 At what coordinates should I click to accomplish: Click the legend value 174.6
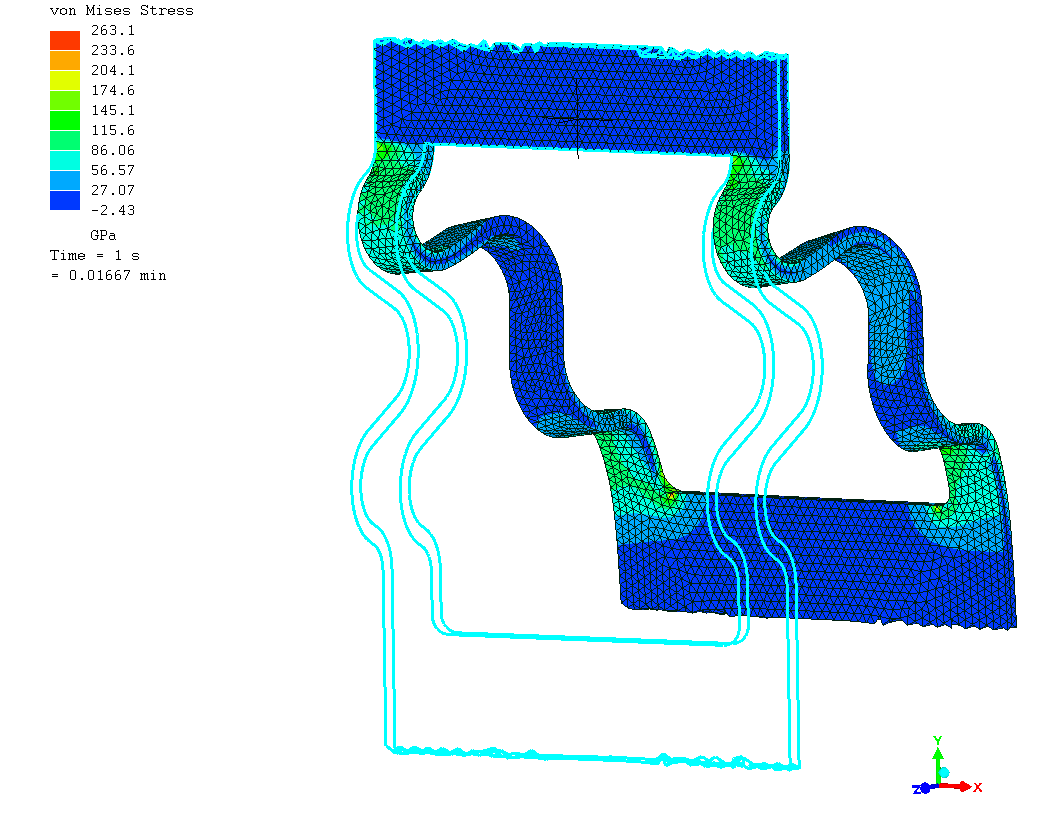pyautogui.click(x=113, y=90)
